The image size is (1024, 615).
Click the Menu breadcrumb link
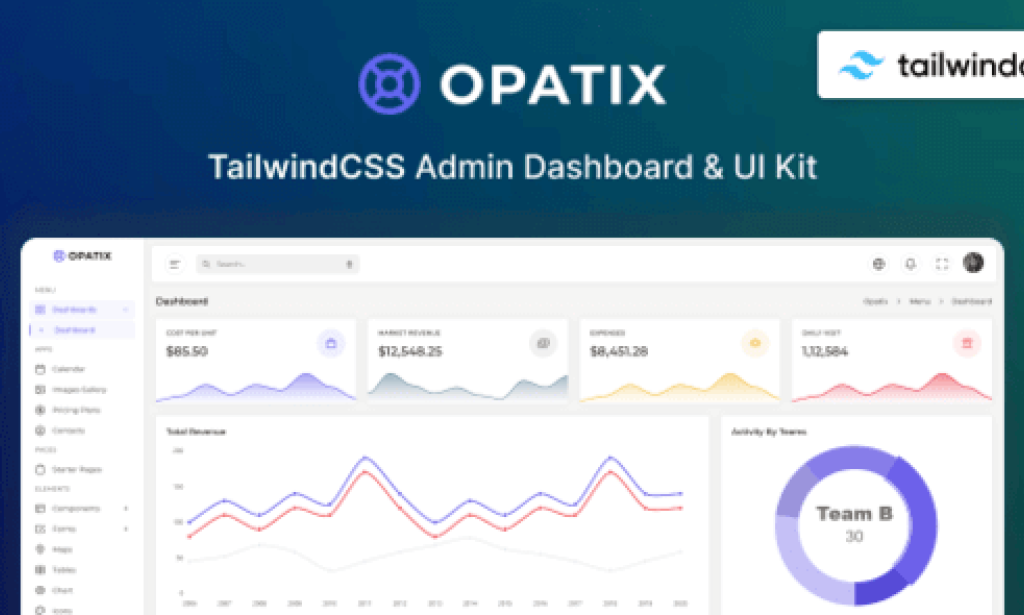click(x=920, y=302)
